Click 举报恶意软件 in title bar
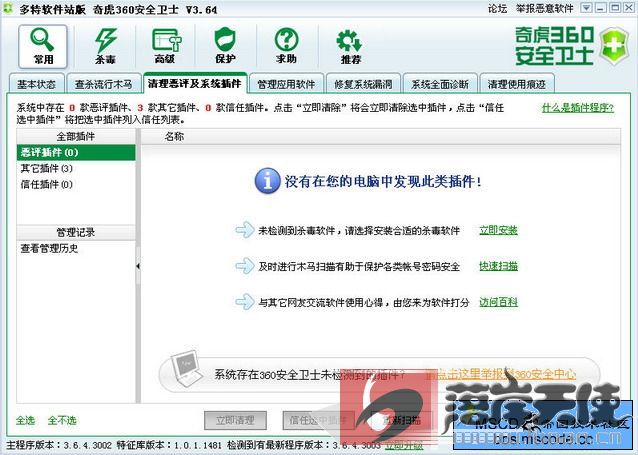The width and height of the screenshot is (638, 455). pos(544,9)
